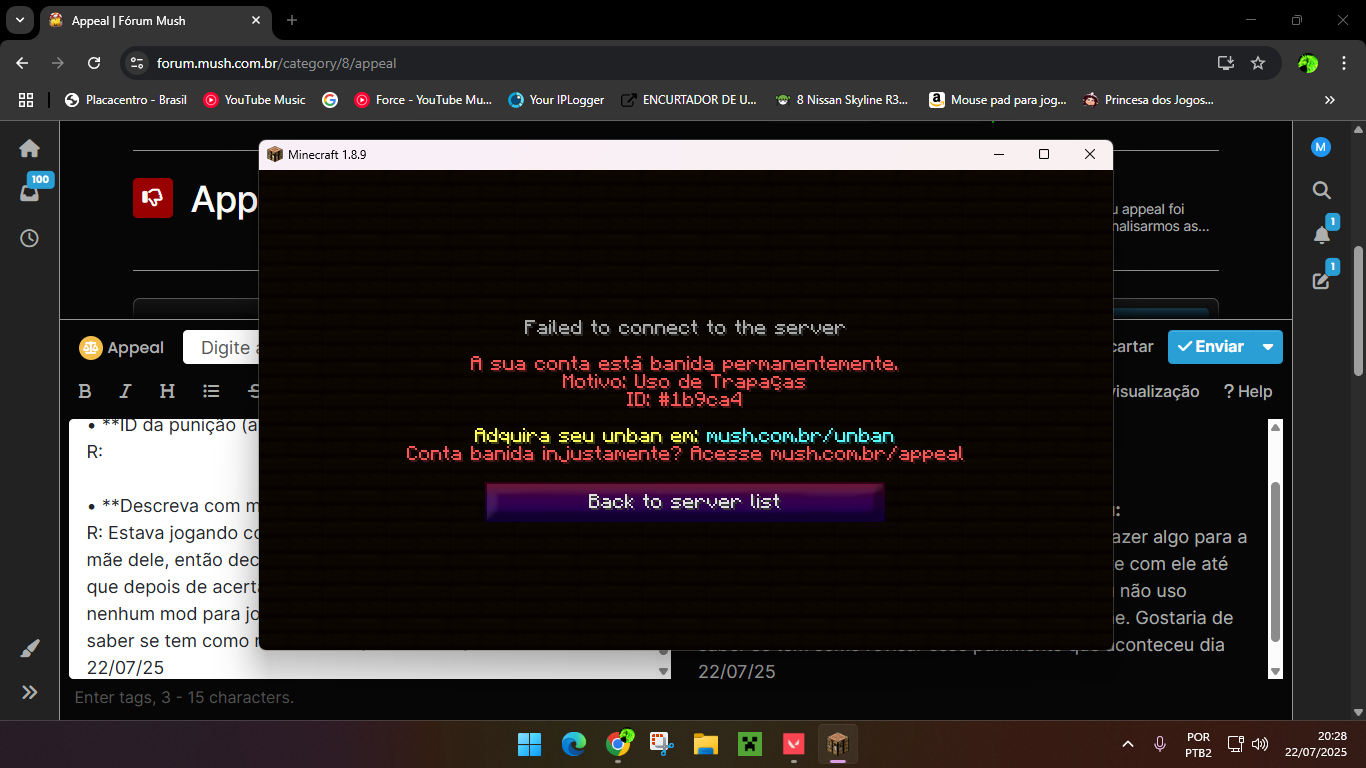Select the Appeal | Fórum Mush tab
The image size is (1366, 768).
click(x=155, y=20)
